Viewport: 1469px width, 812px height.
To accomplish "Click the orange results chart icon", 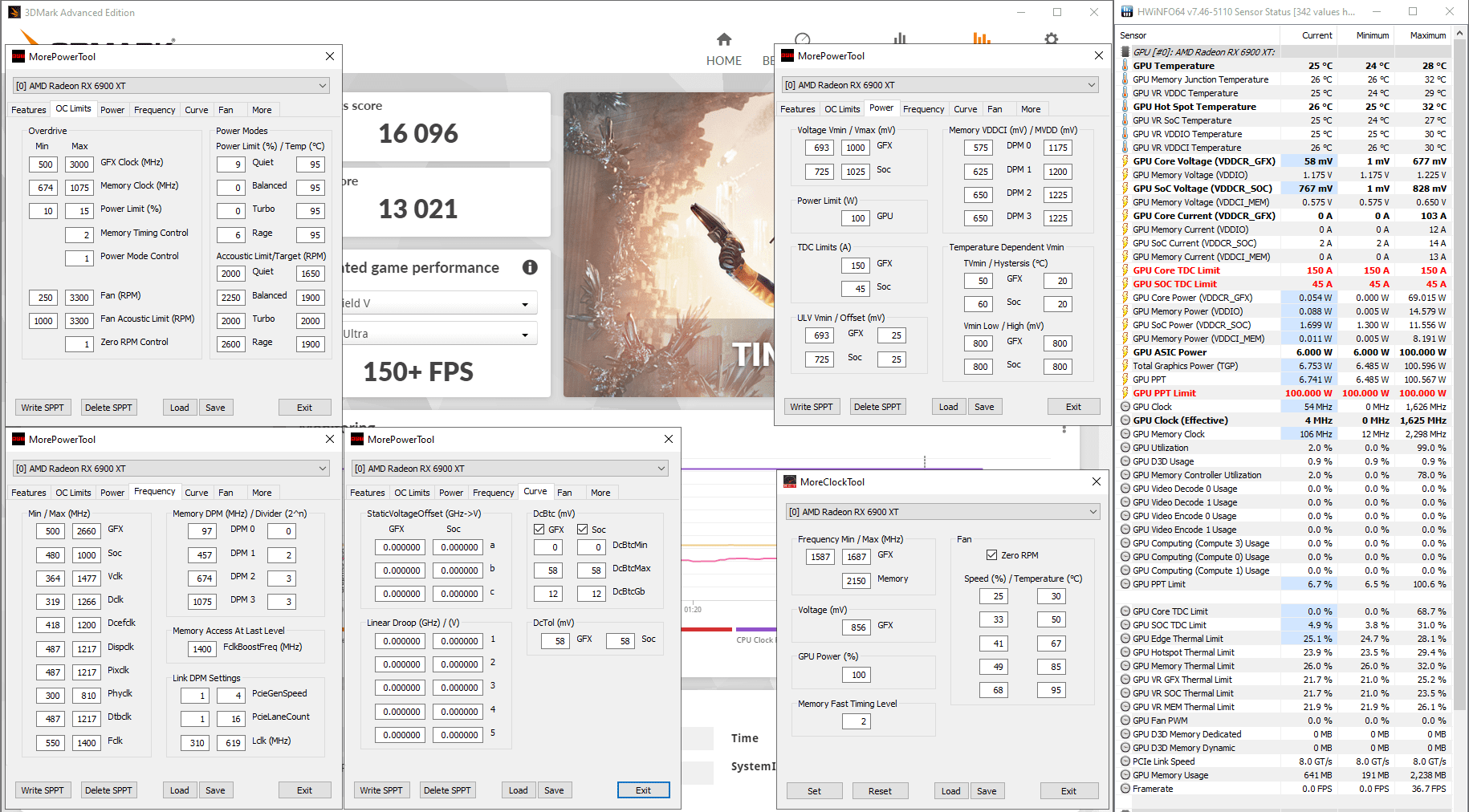I will click(981, 39).
